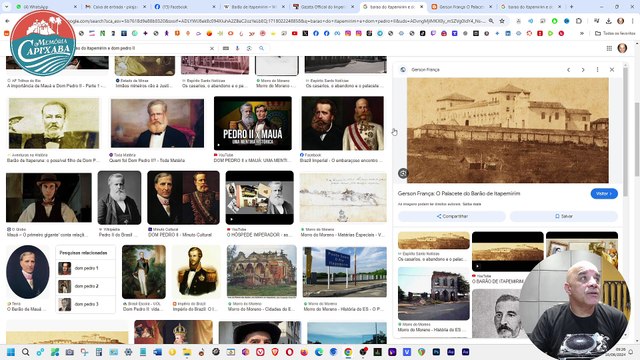Viewport: 640px width, 360px height.
Task: Select related search dom pedro 2
Action: [85, 286]
